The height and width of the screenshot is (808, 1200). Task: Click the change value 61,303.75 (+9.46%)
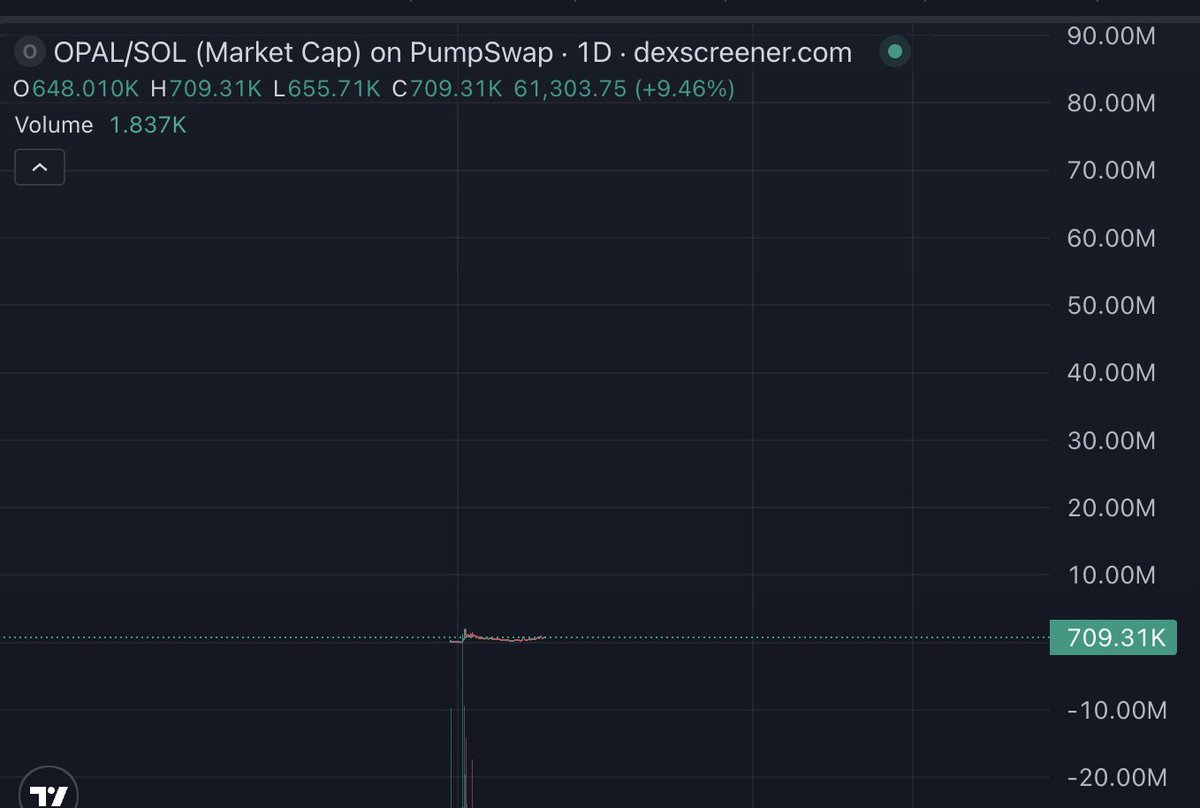[x=624, y=89]
